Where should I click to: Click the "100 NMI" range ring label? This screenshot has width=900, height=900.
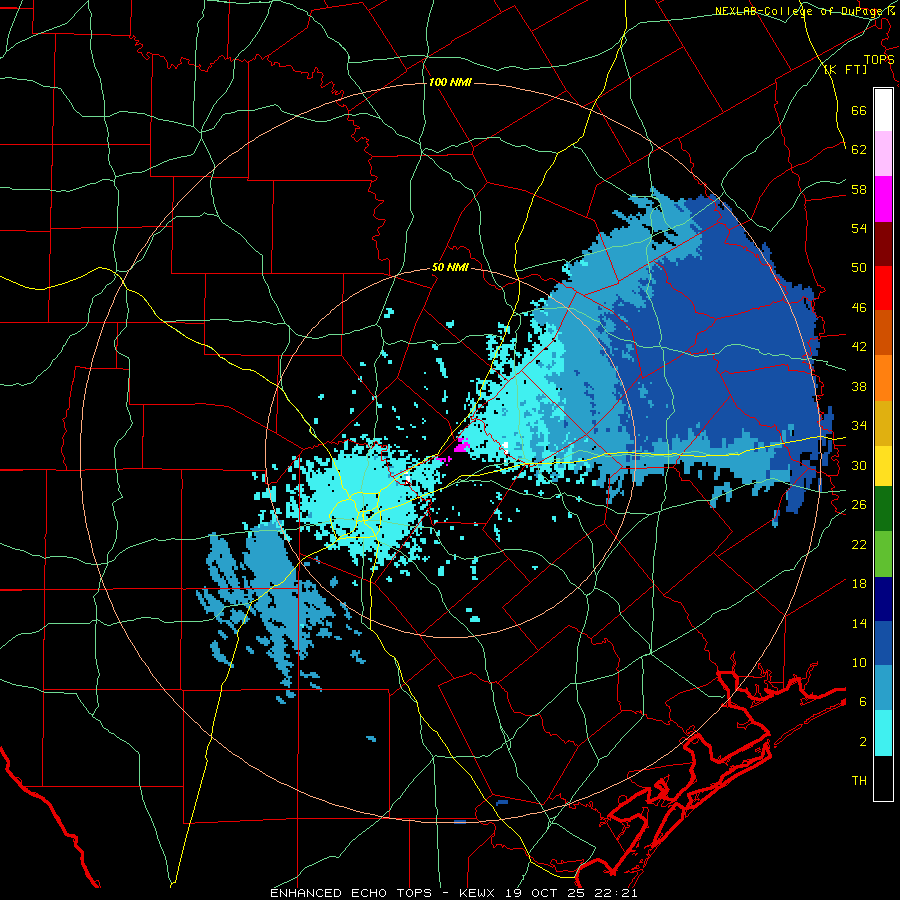[x=450, y=83]
